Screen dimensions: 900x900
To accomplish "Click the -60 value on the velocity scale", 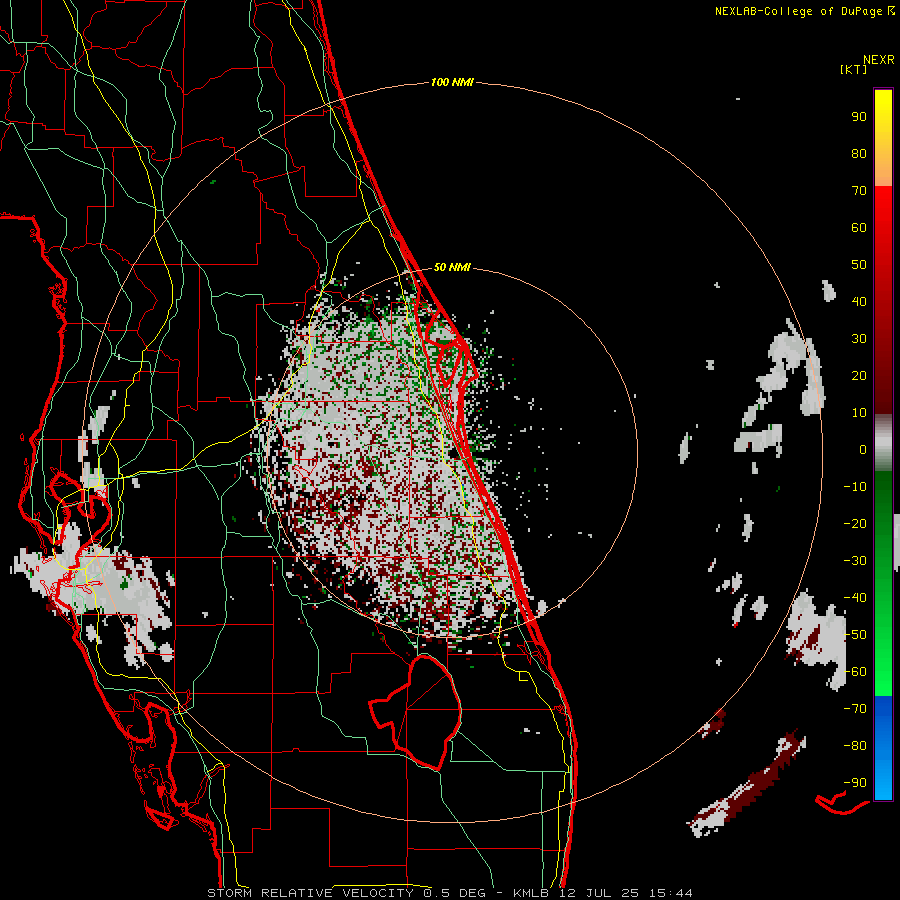I will click(x=855, y=672).
